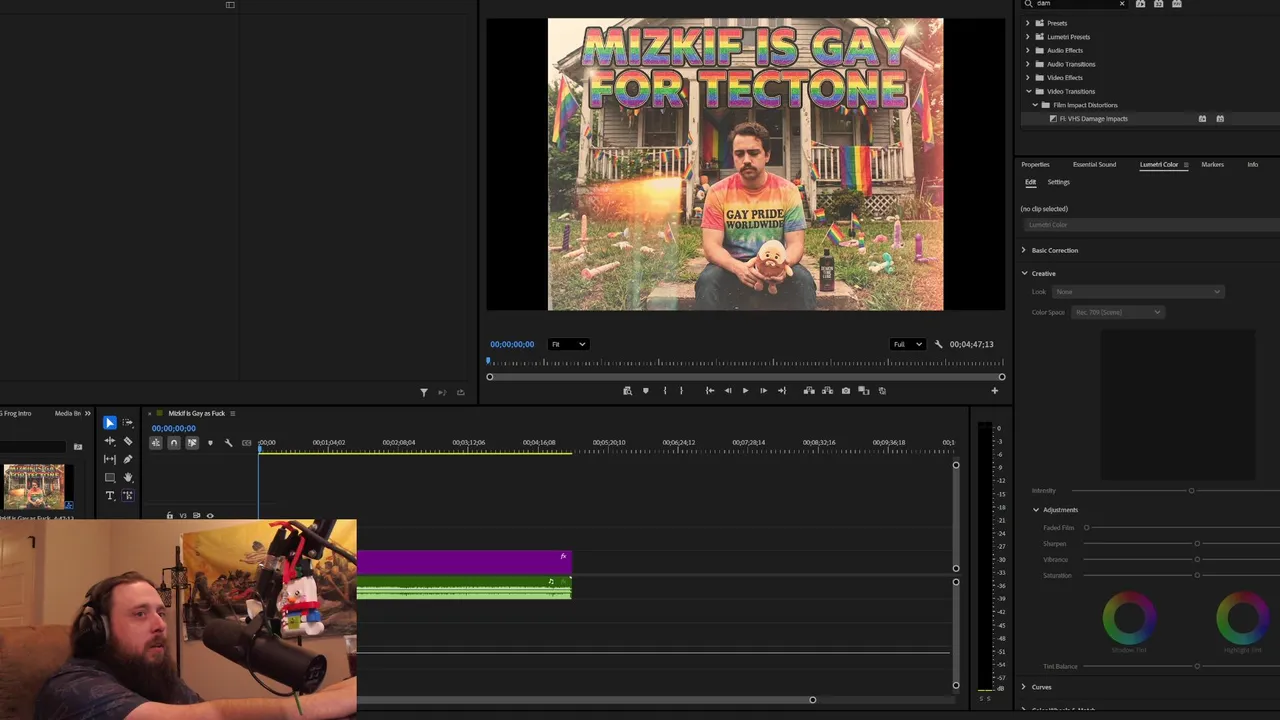Collapse the Creative section

(x=1024, y=273)
